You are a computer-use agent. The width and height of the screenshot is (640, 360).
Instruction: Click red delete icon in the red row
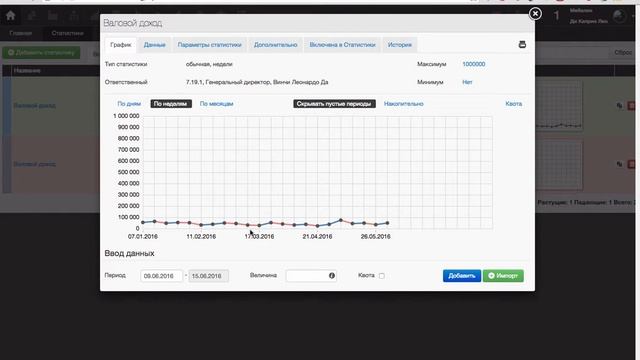click(x=631, y=164)
